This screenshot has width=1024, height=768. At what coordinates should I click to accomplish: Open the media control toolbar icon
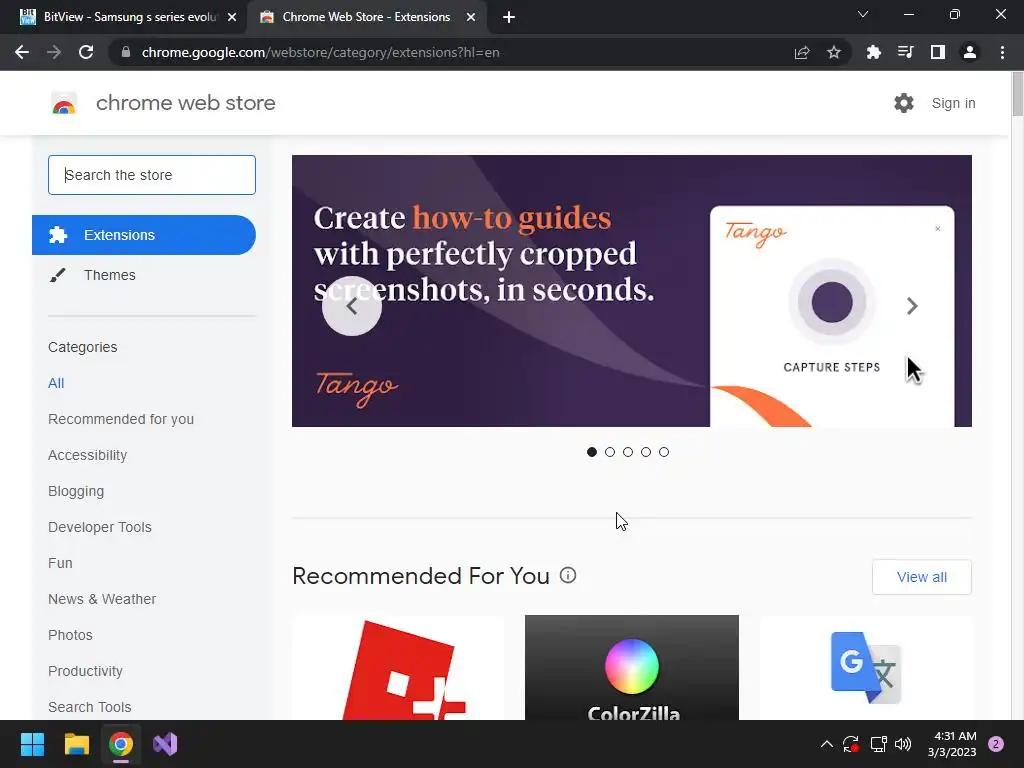(905, 52)
